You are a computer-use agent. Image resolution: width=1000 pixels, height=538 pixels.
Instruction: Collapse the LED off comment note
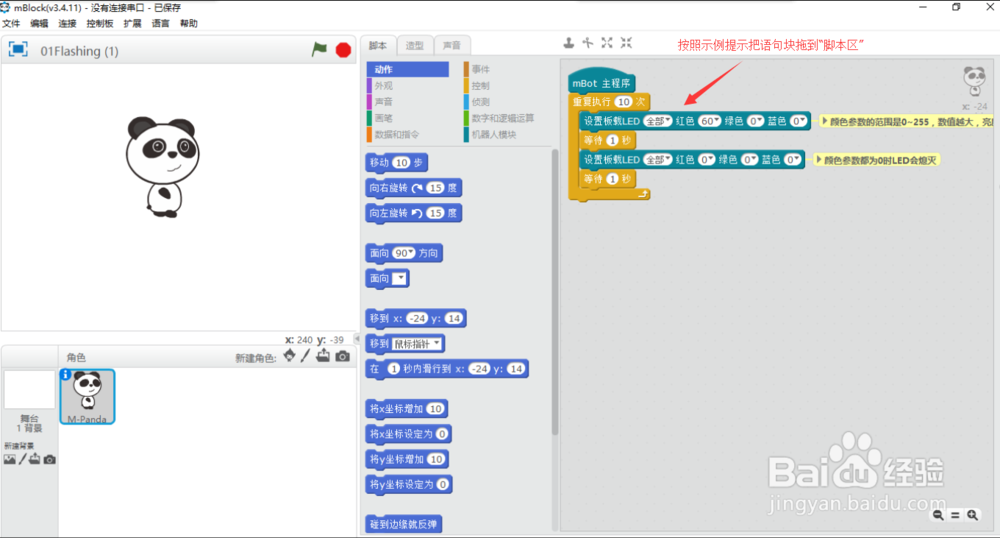click(818, 159)
